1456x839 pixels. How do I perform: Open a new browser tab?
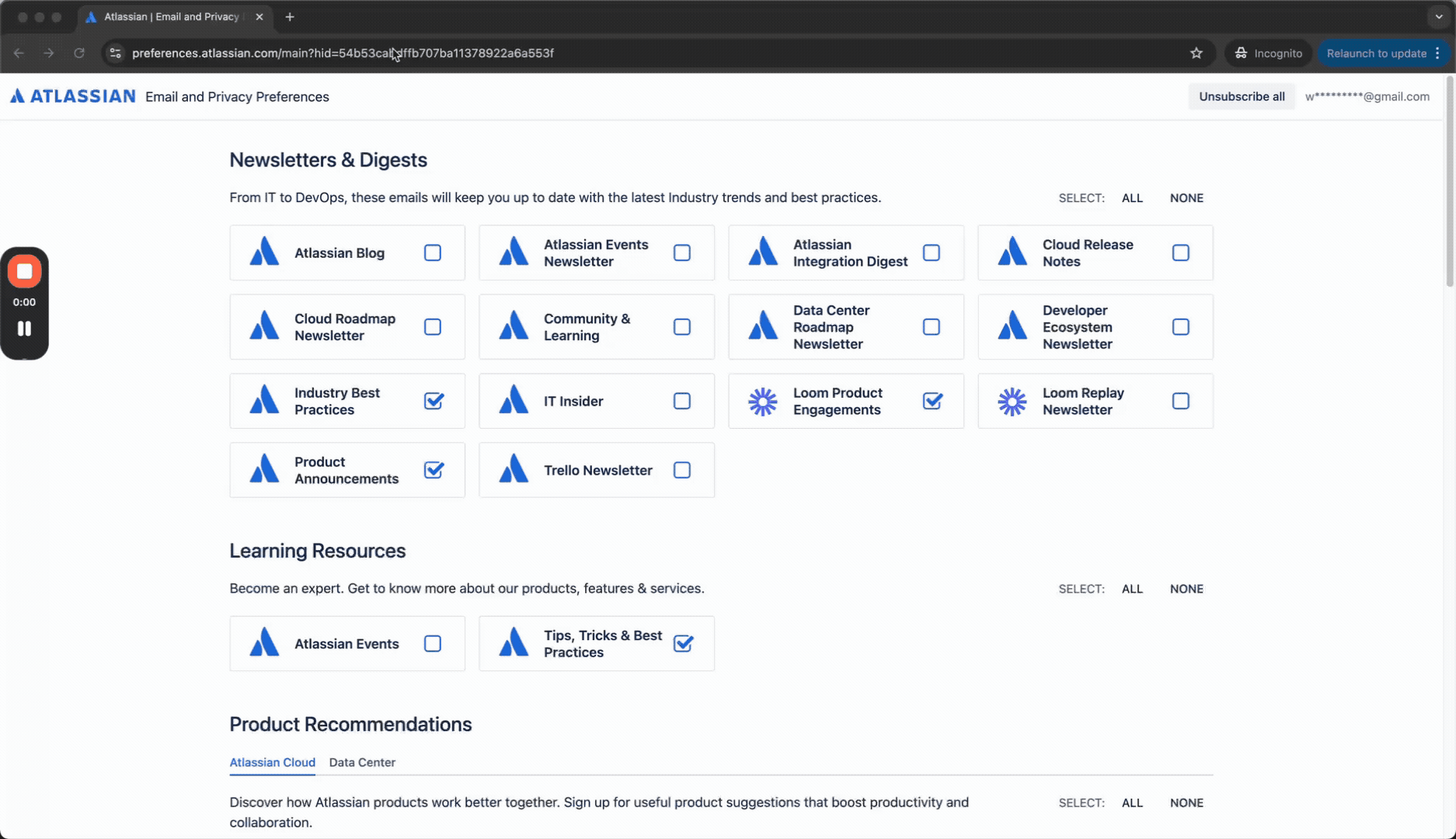tap(290, 16)
